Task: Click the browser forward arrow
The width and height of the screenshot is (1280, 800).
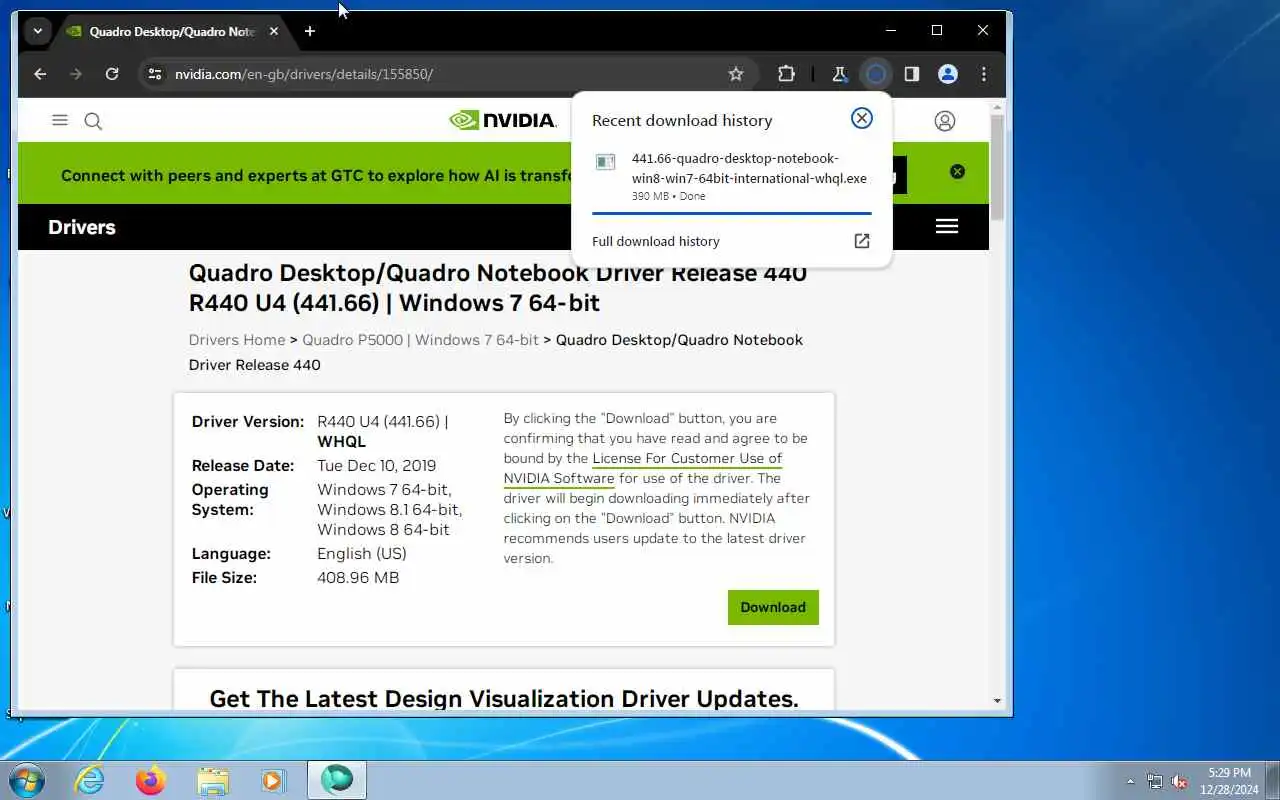Action: point(76,74)
